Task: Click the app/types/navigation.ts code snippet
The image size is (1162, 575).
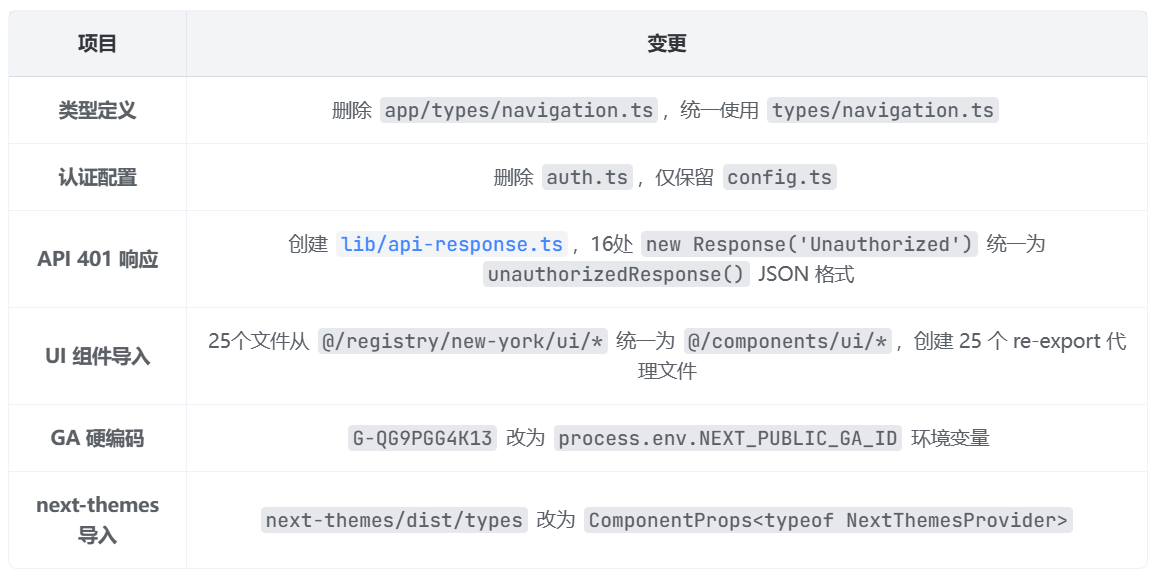Action: pyautogui.click(x=519, y=110)
